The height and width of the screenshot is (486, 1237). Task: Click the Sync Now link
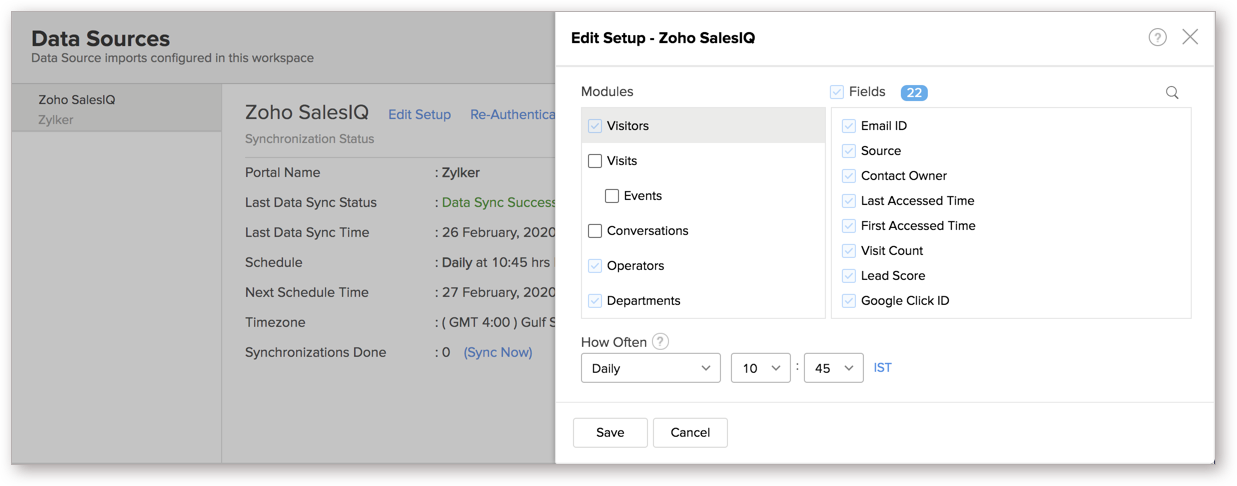coord(498,353)
